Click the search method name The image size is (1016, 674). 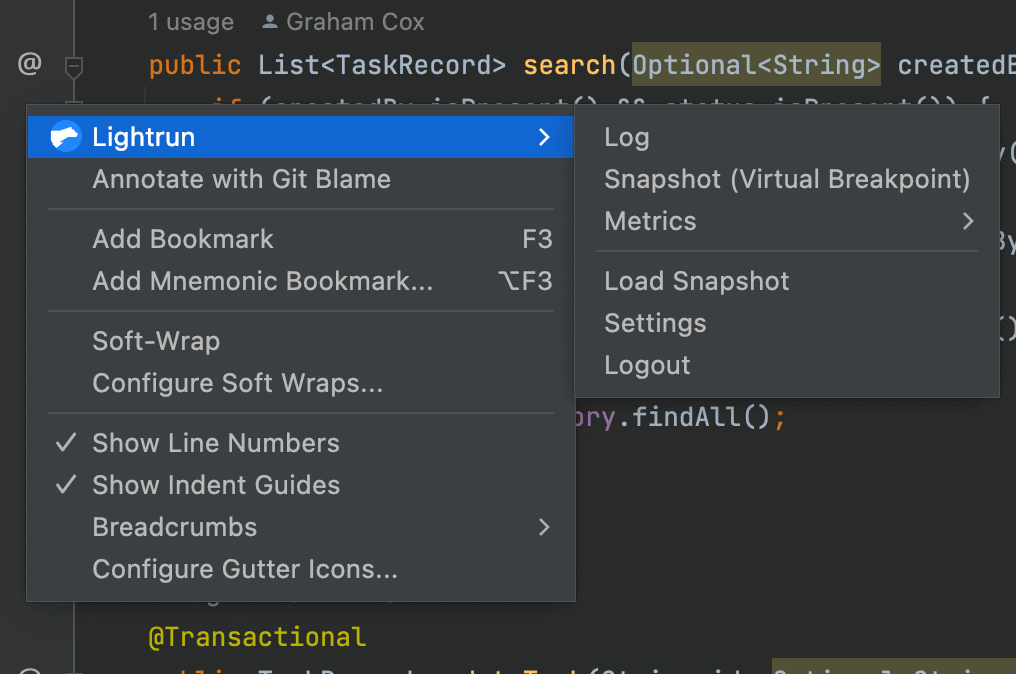click(x=569, y=65)
